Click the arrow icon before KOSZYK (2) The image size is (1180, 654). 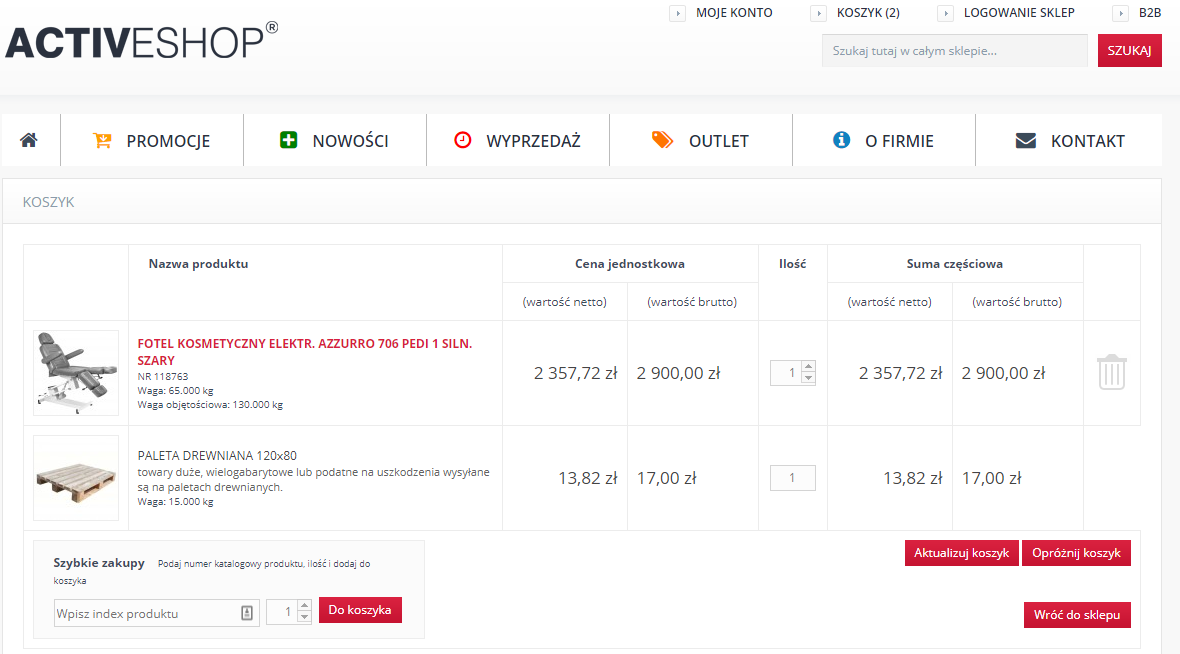click(x=818, y=13)
